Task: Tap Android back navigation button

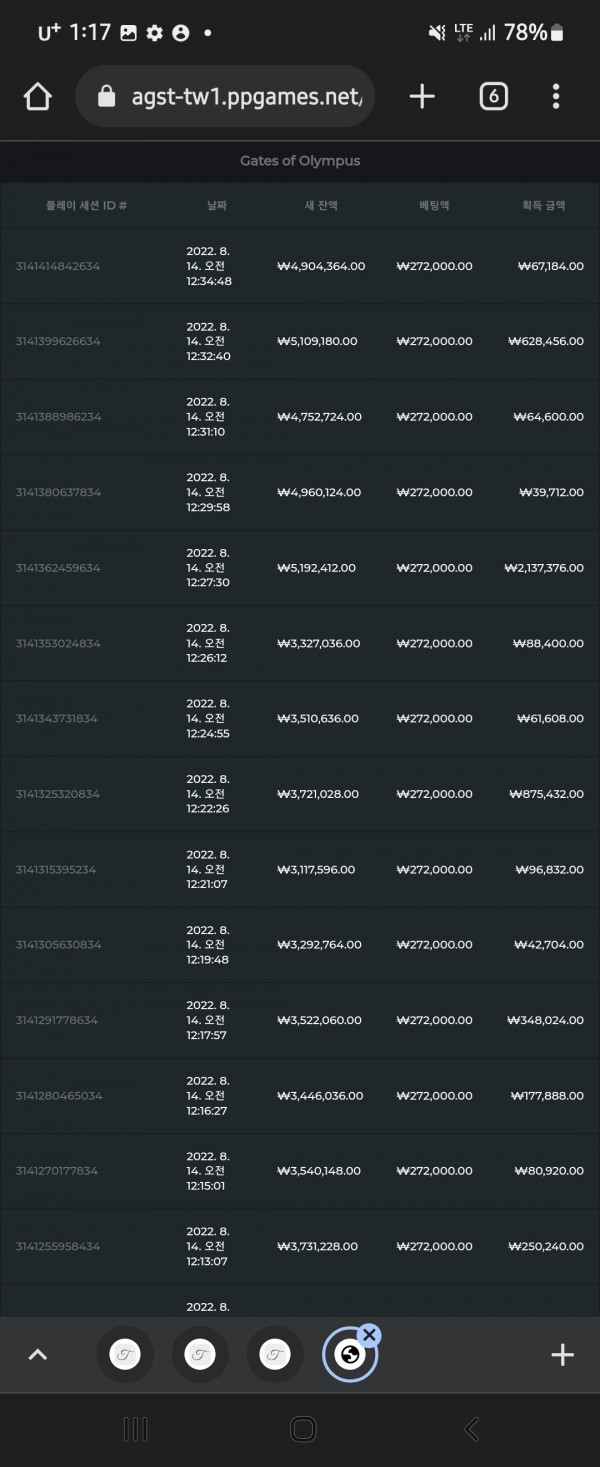Action: (471, 1429)
